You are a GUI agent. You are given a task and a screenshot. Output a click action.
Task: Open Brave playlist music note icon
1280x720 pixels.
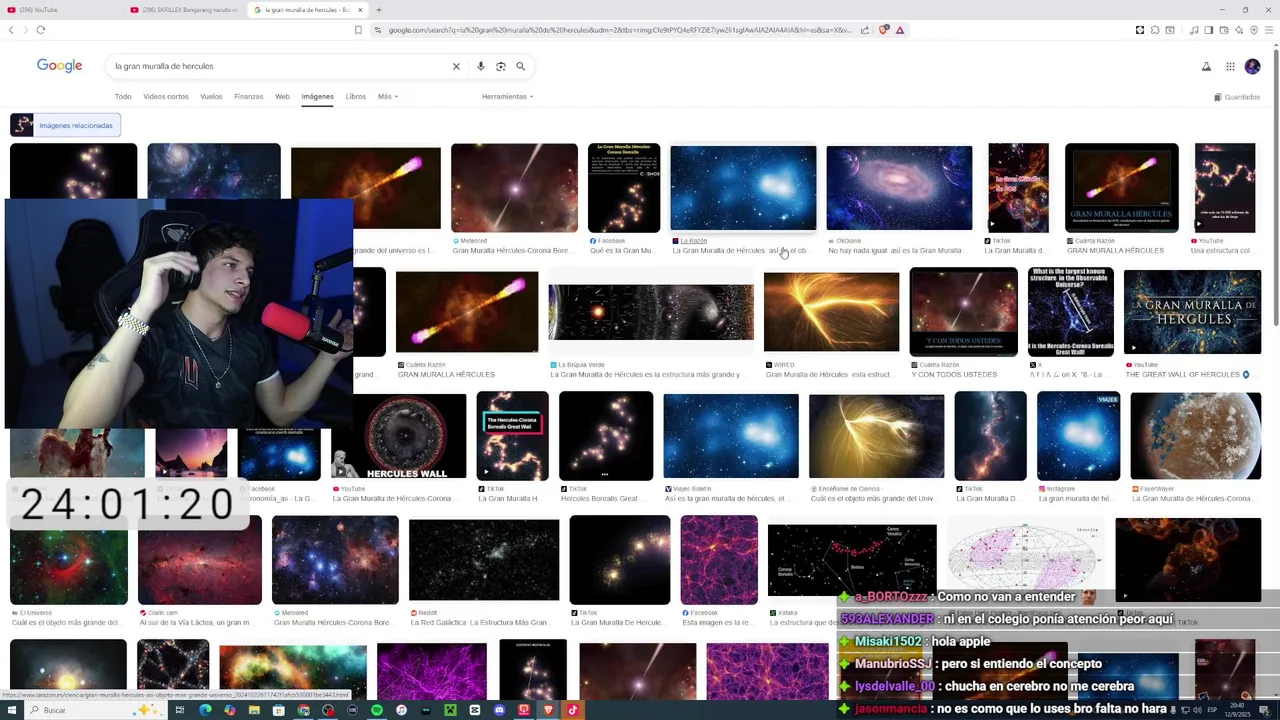click(x=1193, y=30)
